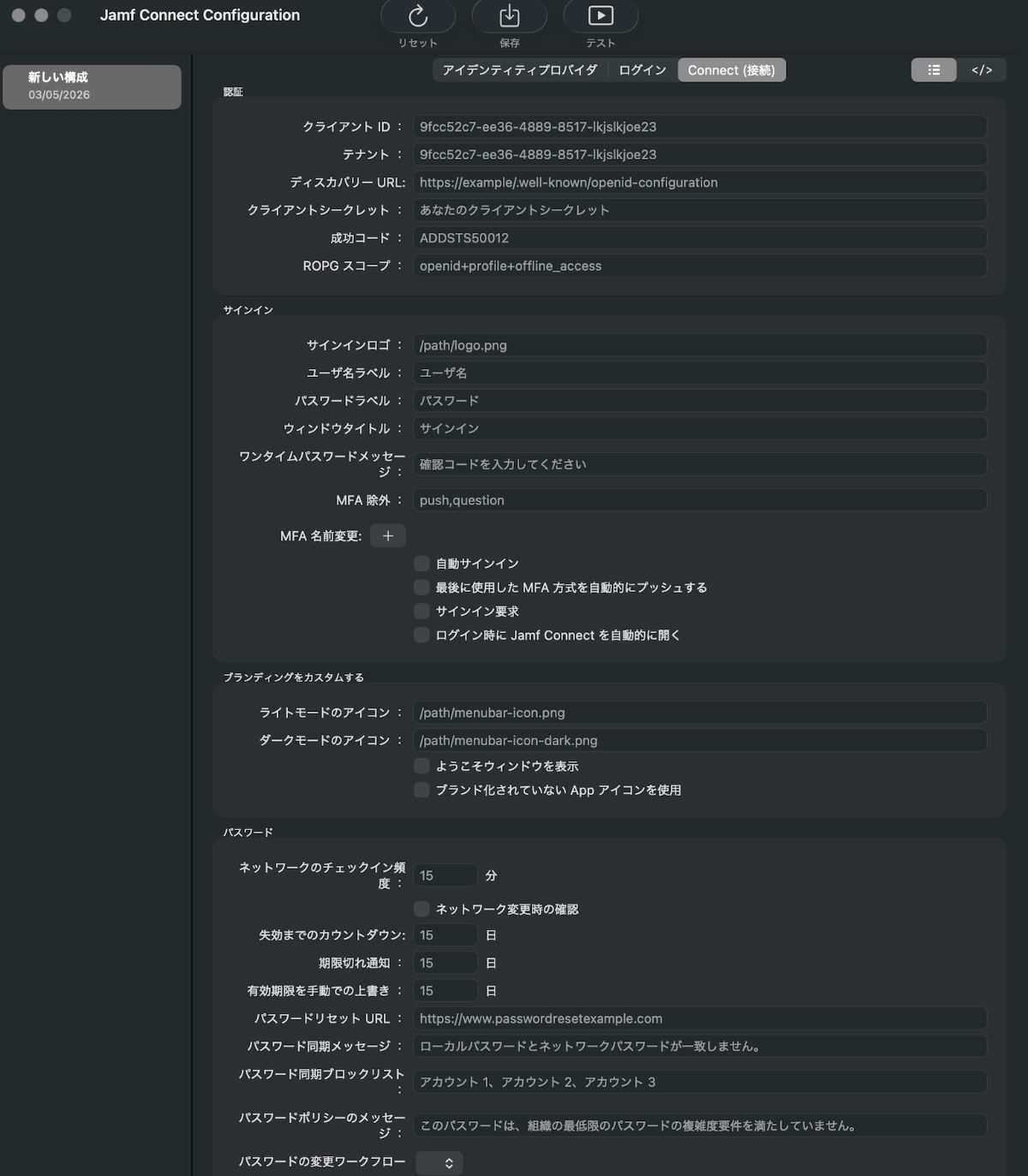This screenshot has height=1176, width=1028.
Task: Enable the 自動サインイン checkbox
Action: tap(421, 563)
